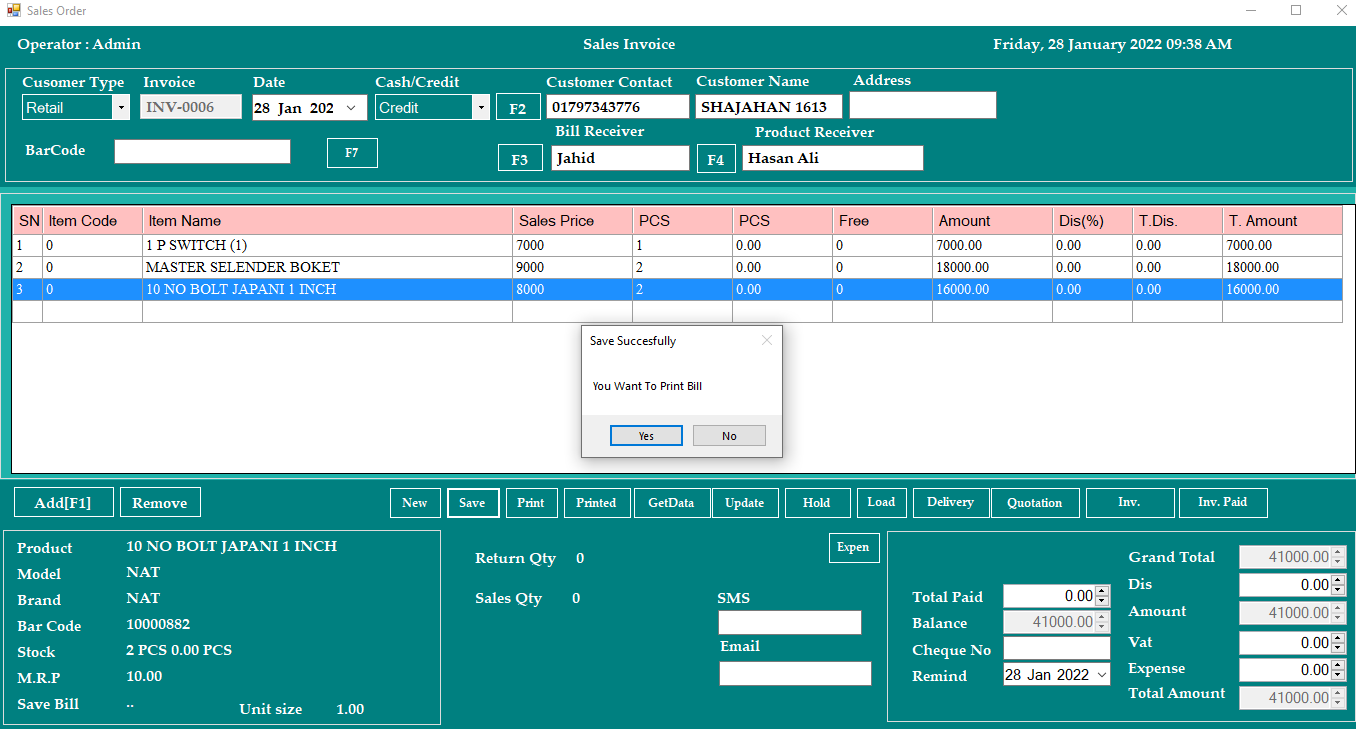Open the Remind date dropdown
Image resolution: width=1356 pixels, height=729 pixels.
[1102, 675]
